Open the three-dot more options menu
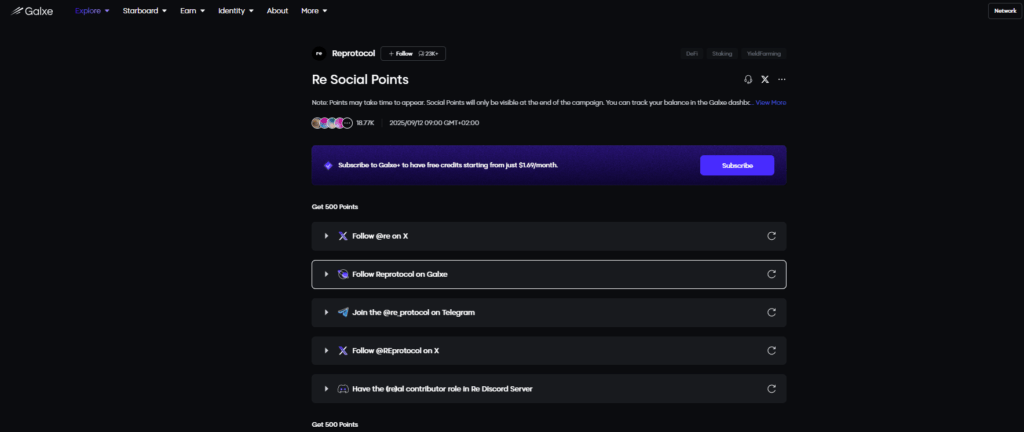This screenshot has height=432, width=1024. point(782,79)
